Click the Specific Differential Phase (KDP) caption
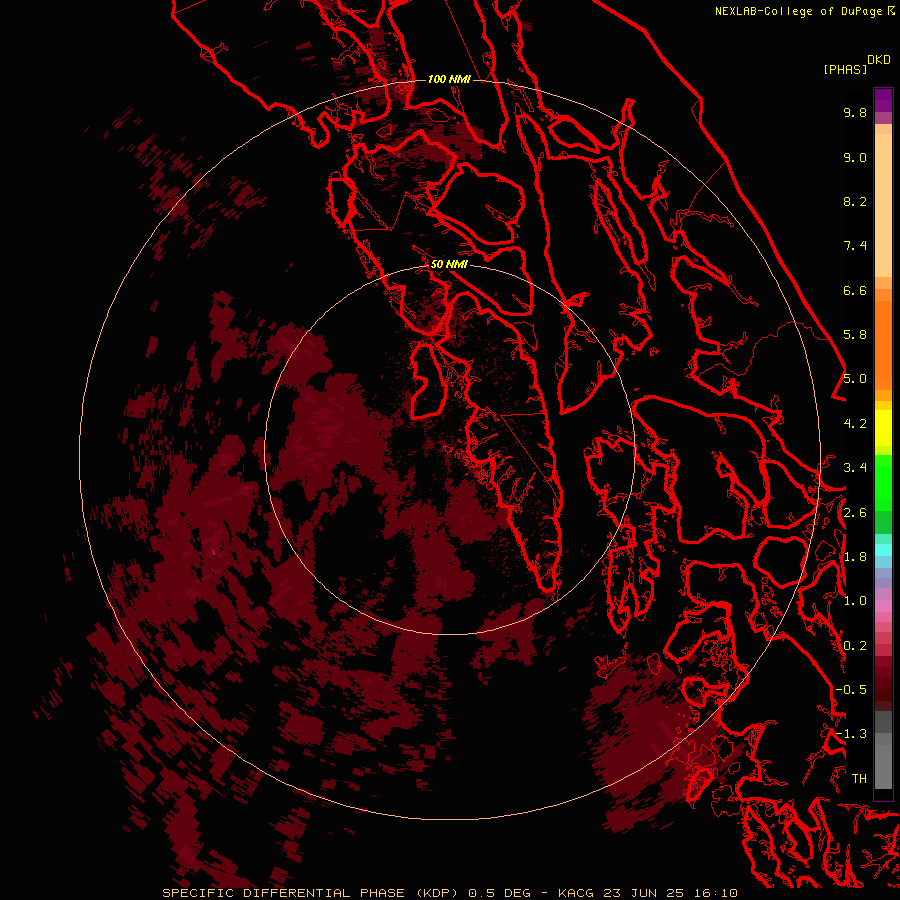The image size is (900, 900). pyautogui.click(x=312, y=893)
